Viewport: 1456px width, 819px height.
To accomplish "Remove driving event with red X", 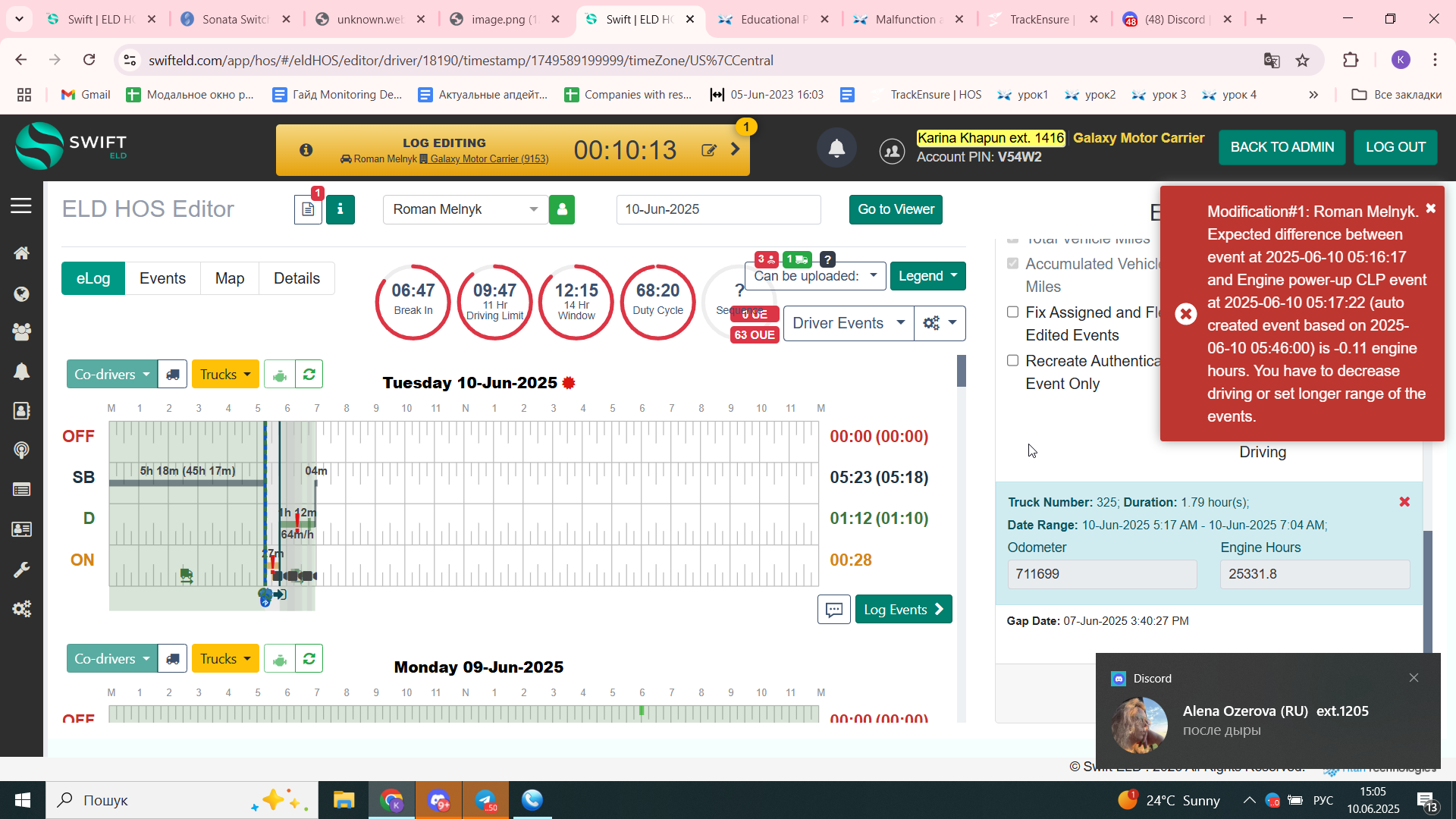I will [x=1404, y=502].
